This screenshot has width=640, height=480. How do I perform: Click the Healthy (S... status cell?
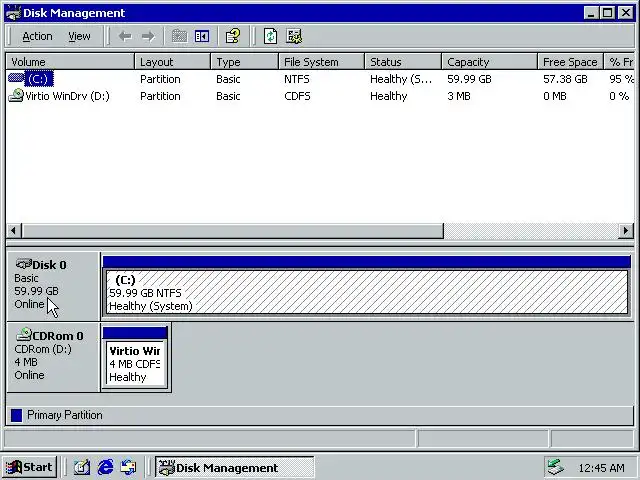click(401, 79)
